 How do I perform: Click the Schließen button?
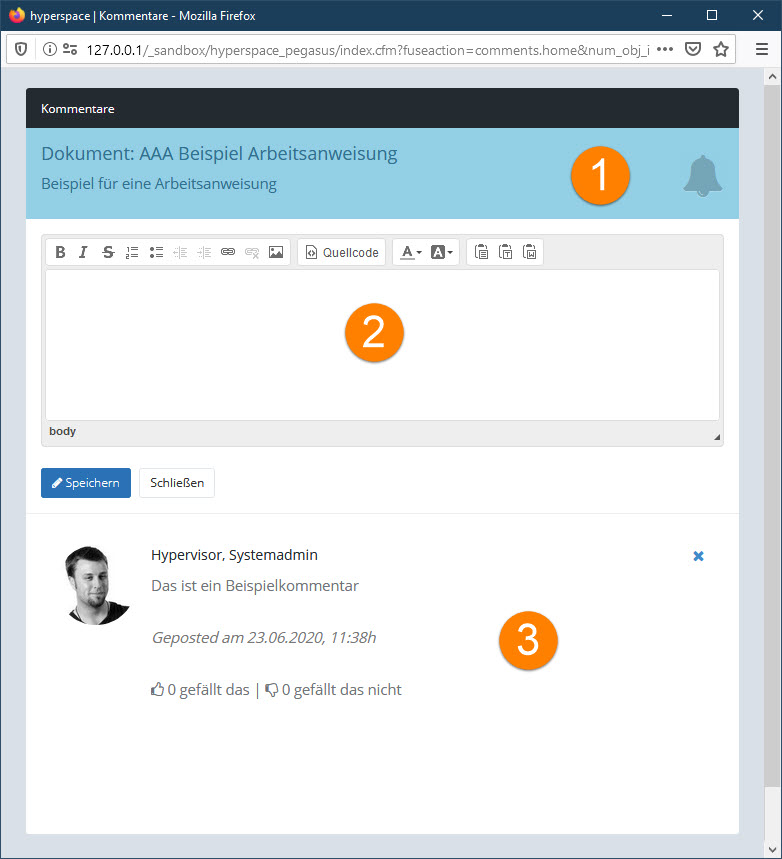click(177, 483)
